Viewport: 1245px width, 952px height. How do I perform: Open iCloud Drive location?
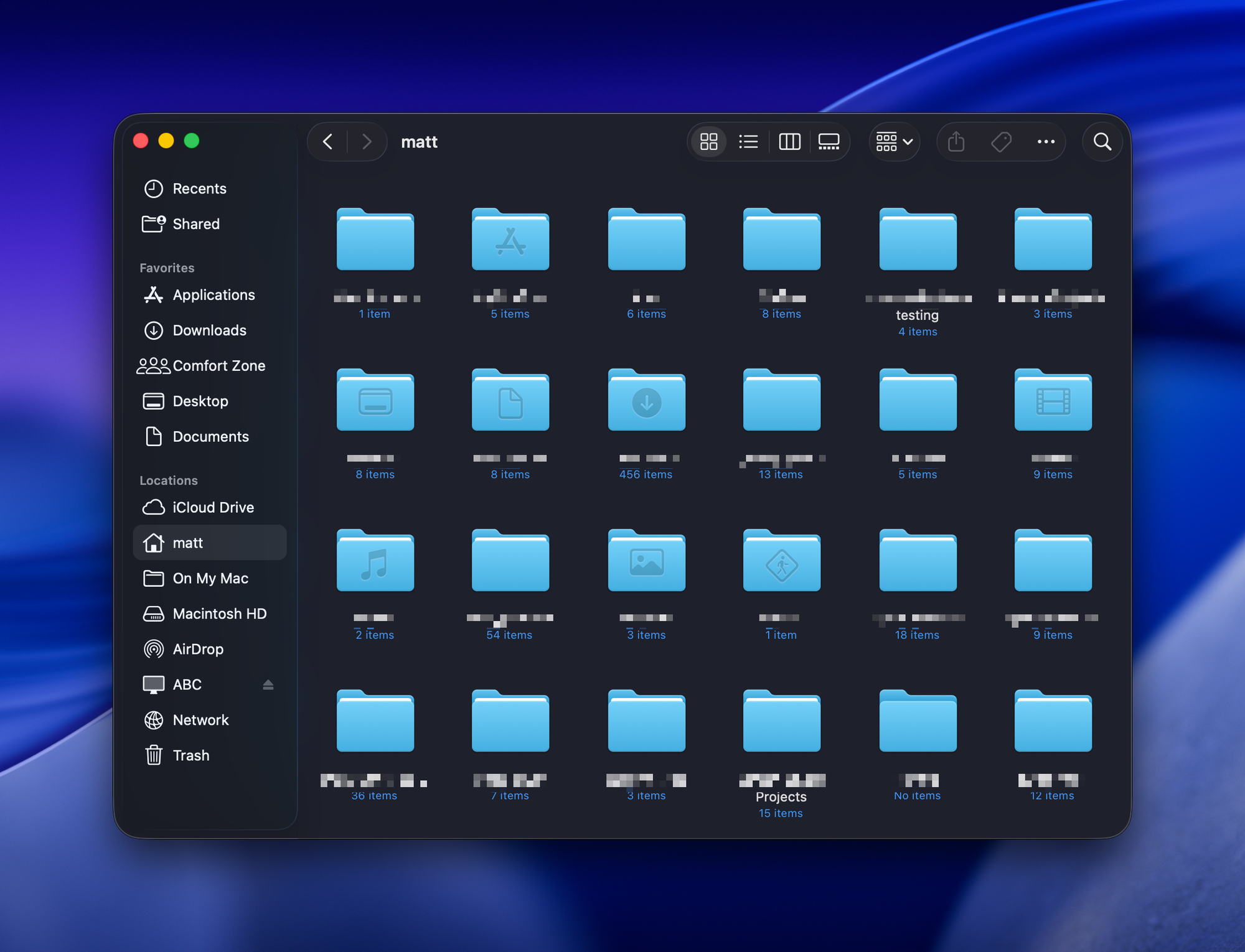click(x=213, y=508)
